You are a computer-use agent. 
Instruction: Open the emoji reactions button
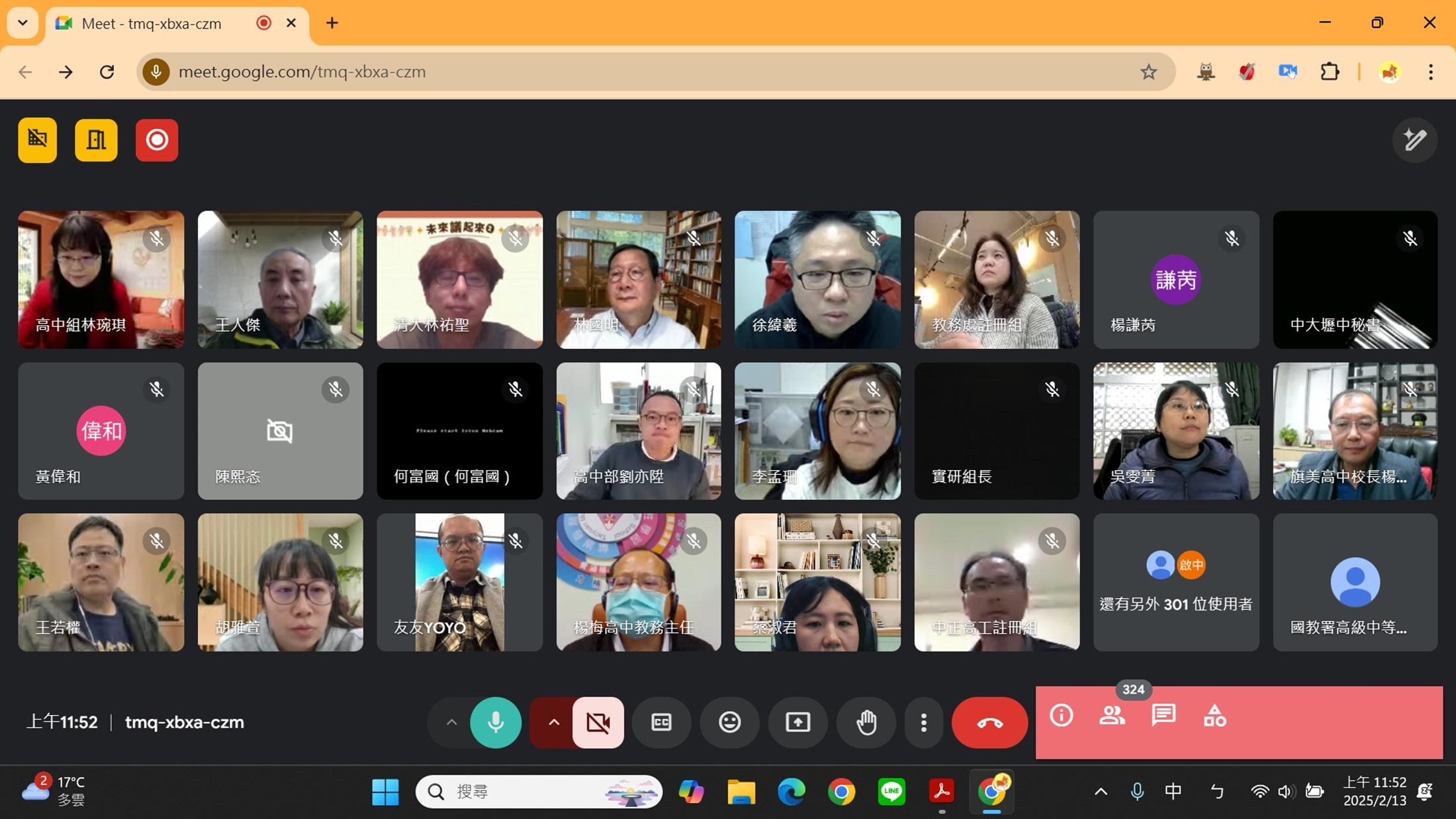tap(729, 722)
